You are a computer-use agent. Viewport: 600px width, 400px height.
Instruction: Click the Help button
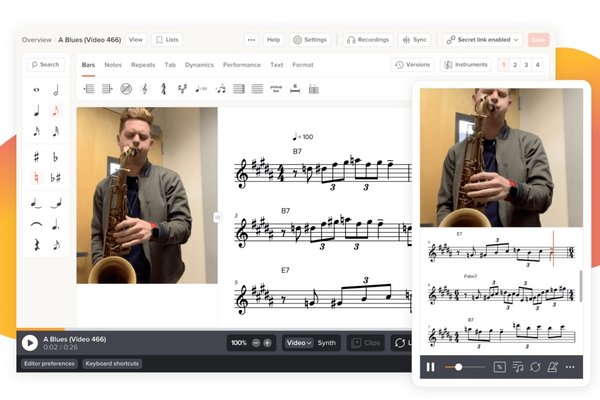point(273,40)
